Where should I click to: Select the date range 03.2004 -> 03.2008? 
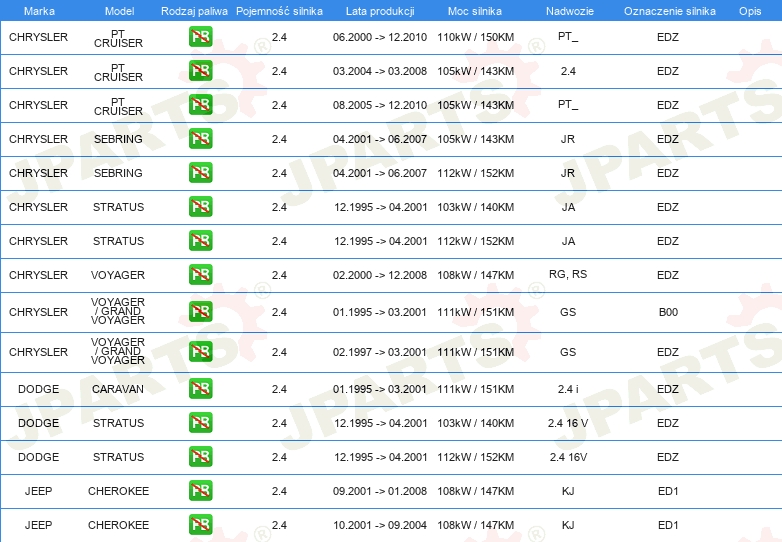380,71
